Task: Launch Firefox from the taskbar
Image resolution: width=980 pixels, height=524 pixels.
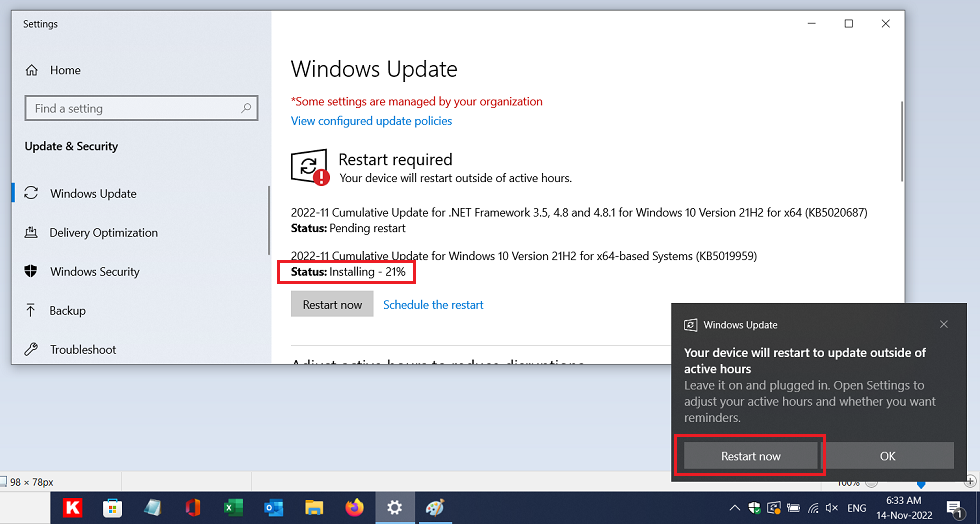Action: coord(354,508)
